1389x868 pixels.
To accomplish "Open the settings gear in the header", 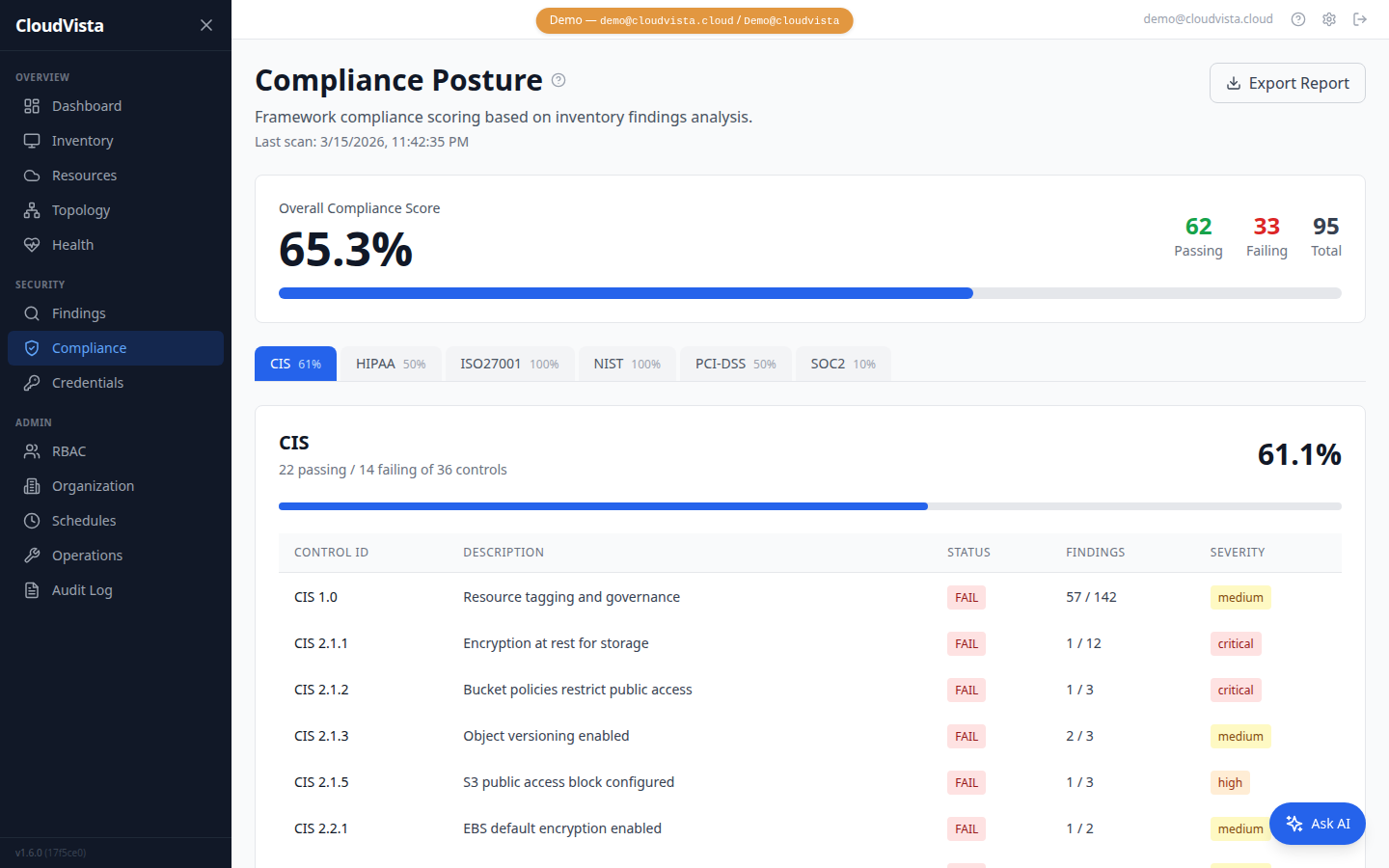I will pyautogui.click(x=1329, y=18).
